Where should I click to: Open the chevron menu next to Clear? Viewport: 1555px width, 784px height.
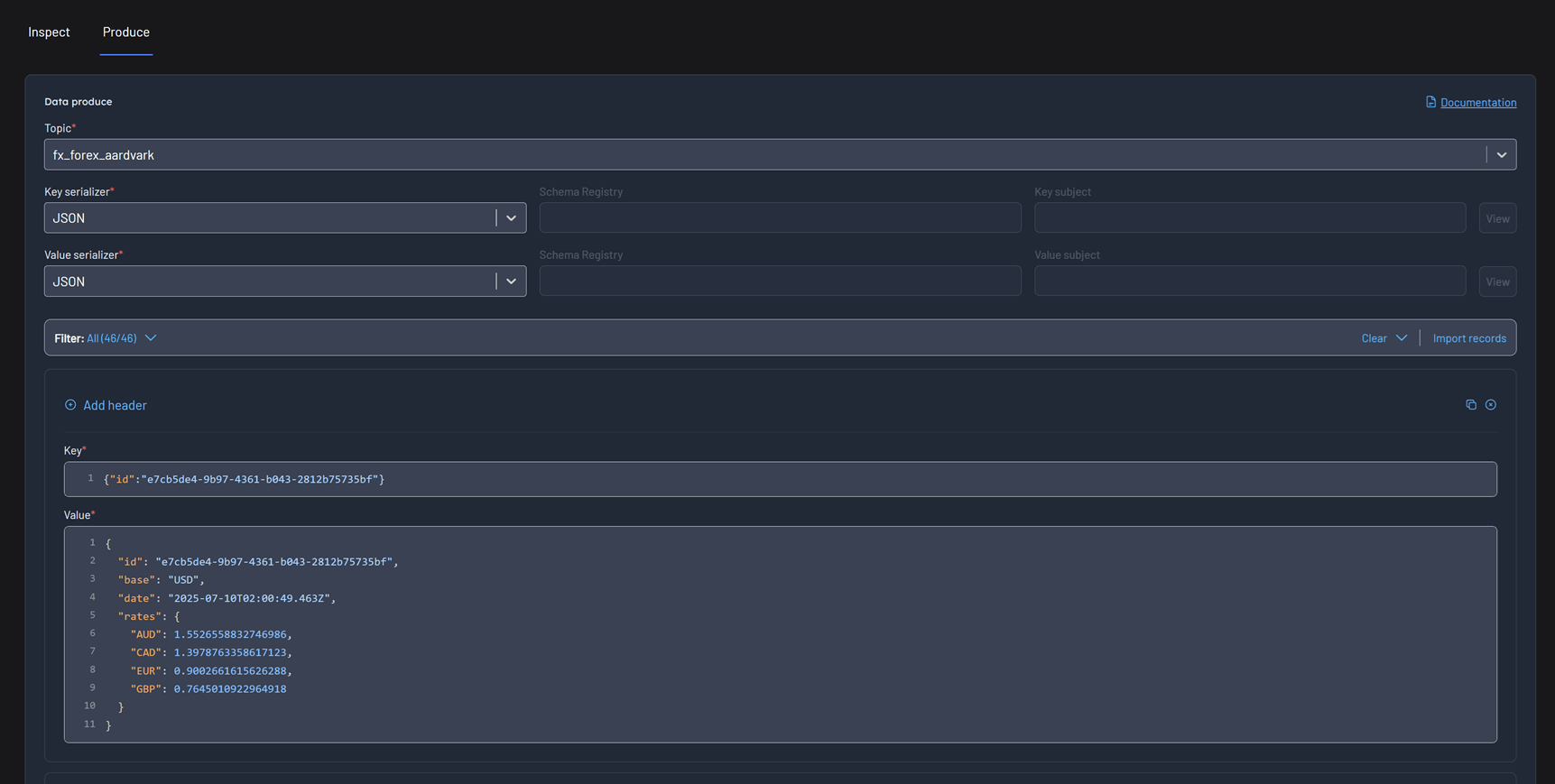point(1401,338)
